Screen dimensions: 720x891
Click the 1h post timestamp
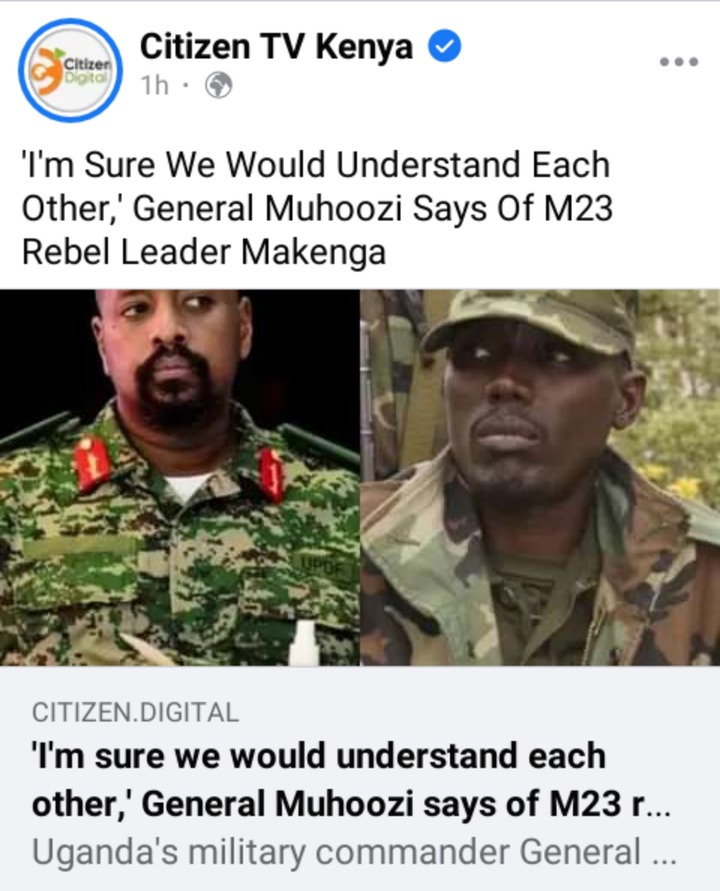(155, 86)
